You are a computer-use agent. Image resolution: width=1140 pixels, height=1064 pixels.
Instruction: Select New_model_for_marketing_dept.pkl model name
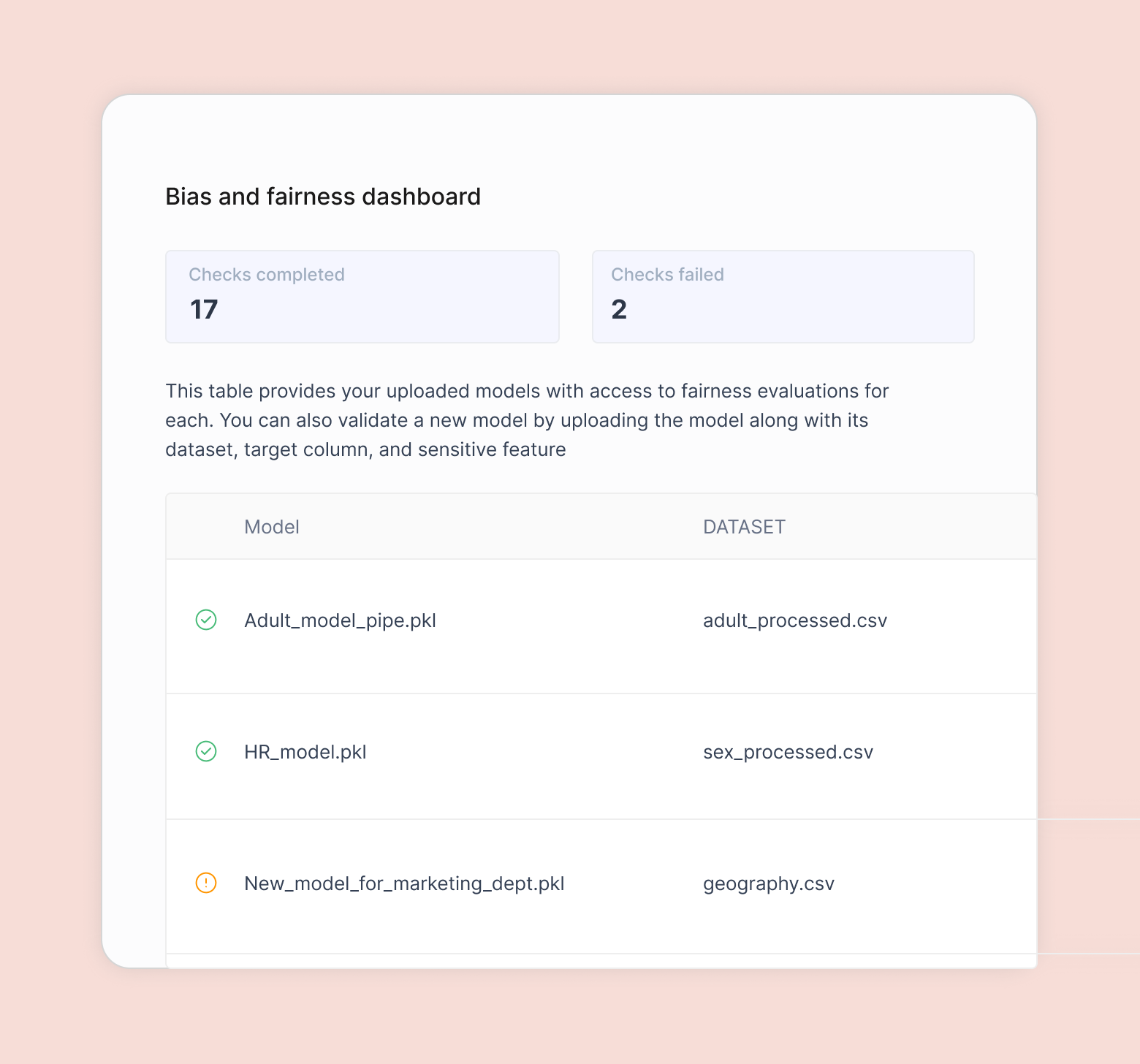pos(404,883)
